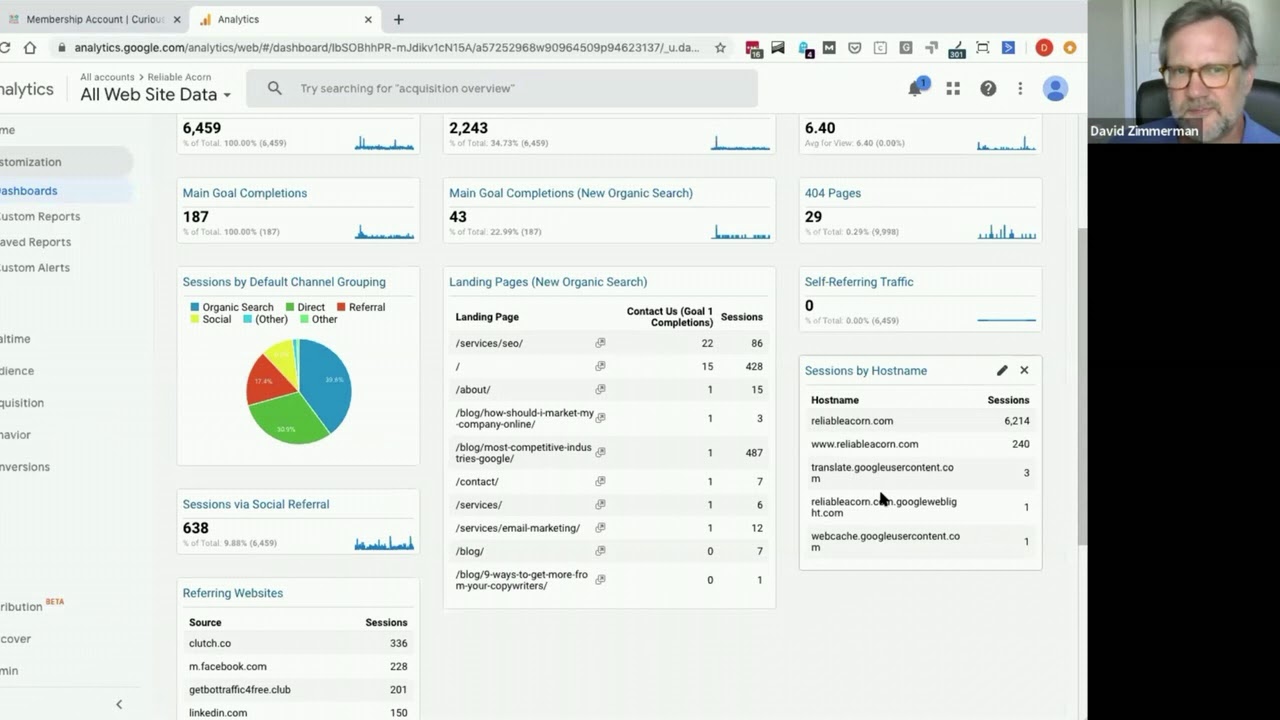
Task: Open Main Goal Completions (New Organic Search) title
Action: [x=571, y=193]
